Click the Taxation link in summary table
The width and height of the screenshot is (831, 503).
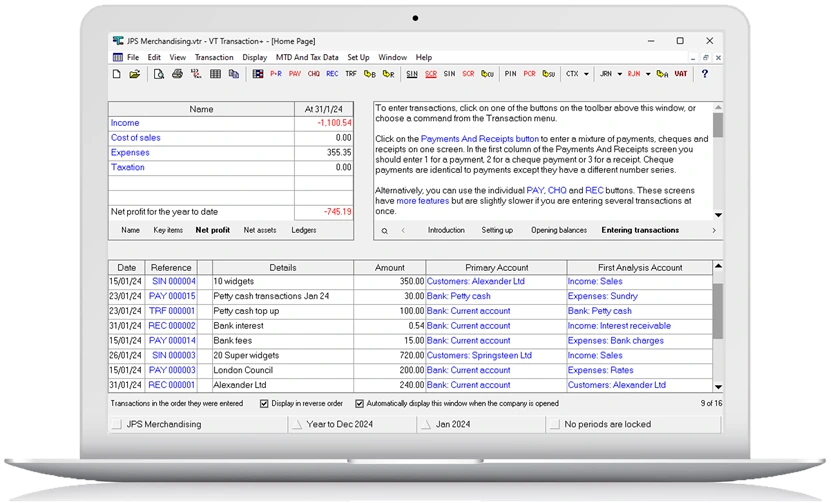[x=128, y=167]
